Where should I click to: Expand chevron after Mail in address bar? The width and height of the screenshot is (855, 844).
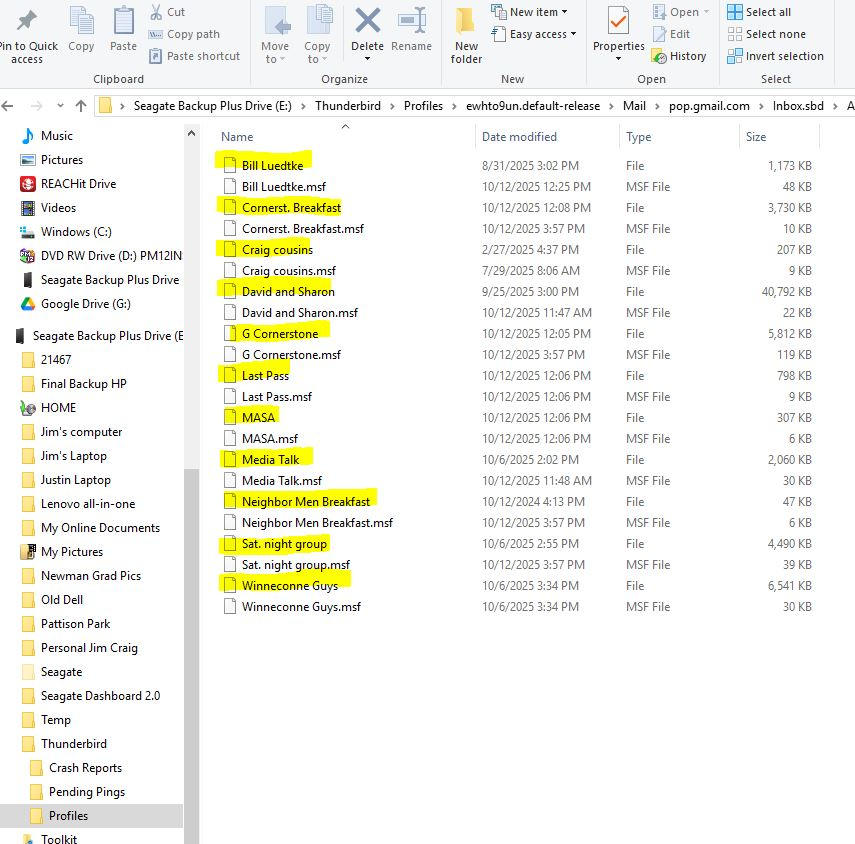tap(657, 106)
